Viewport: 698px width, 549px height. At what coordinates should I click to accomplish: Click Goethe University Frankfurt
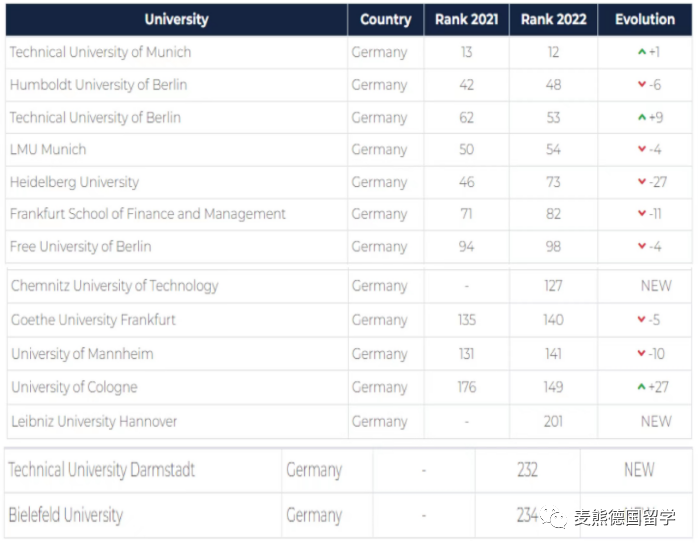(x=93, y=320)
